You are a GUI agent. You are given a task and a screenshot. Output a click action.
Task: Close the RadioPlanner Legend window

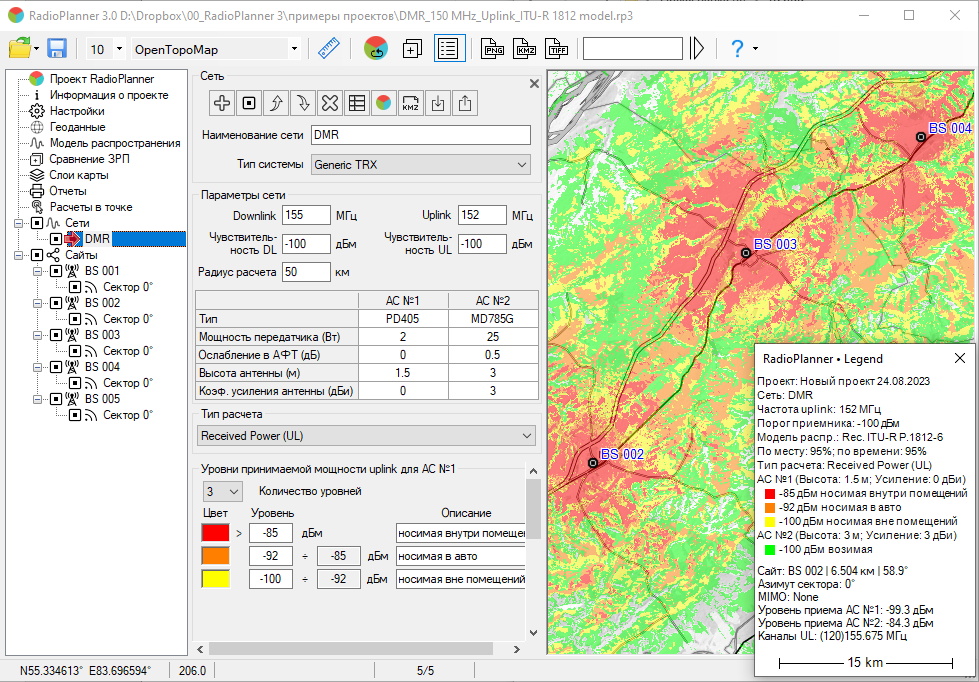[959, 358]
